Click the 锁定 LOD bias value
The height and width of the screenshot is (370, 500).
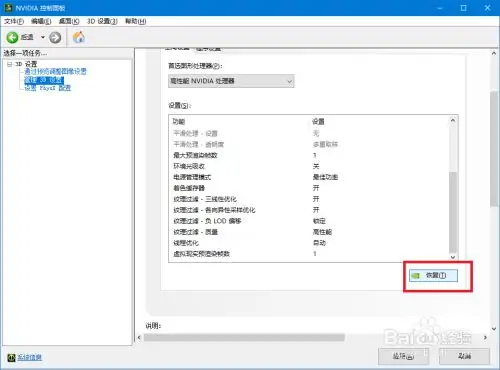point(319,221)
